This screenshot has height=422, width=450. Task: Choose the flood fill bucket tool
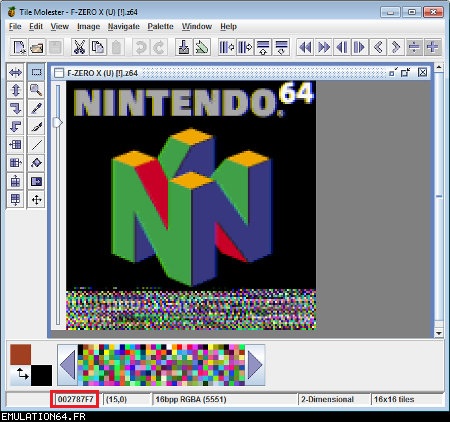(x=36, y=163)
